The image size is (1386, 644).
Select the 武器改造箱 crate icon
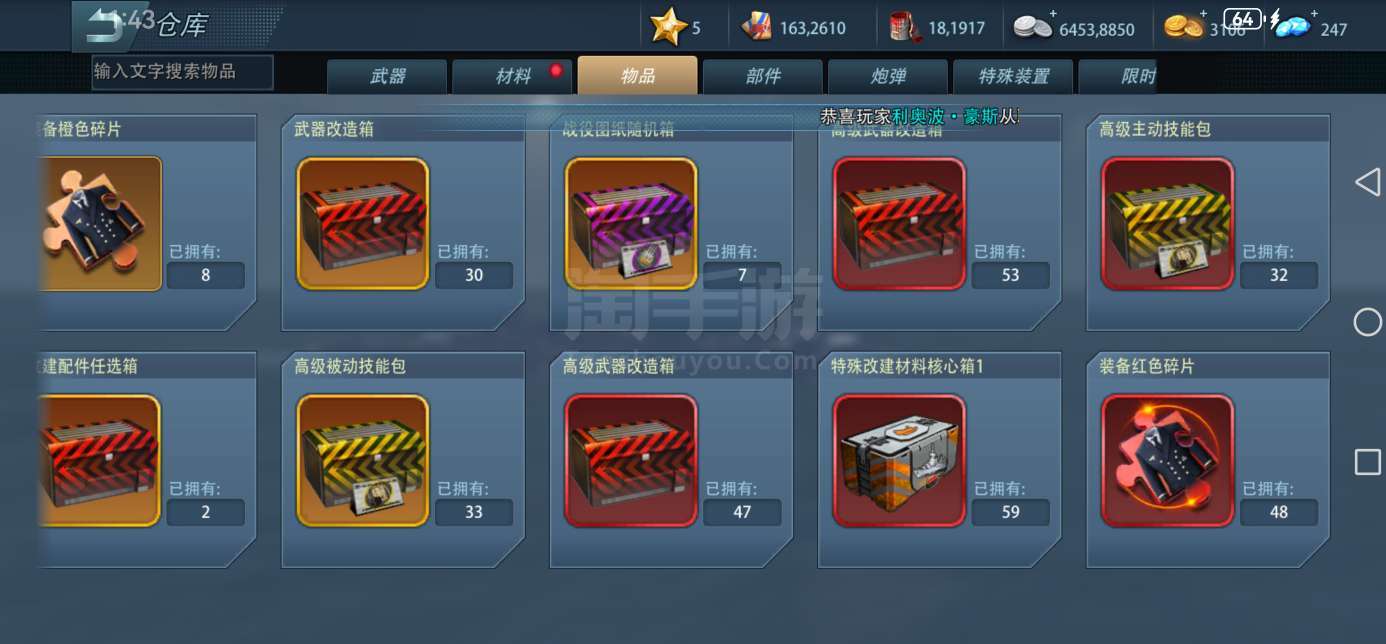[x=363, y=224]
